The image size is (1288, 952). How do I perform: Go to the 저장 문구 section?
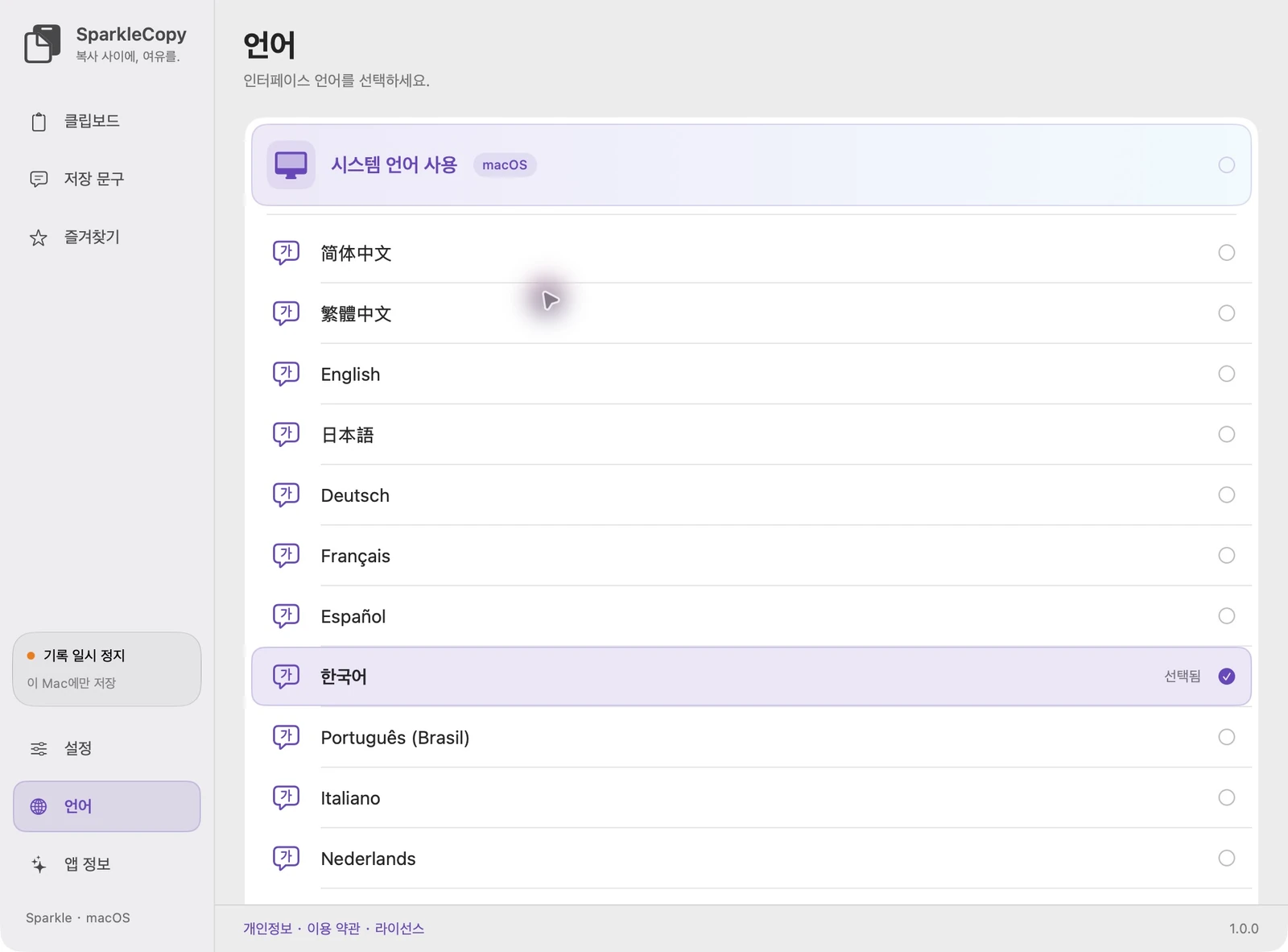(x=106, y=179)
